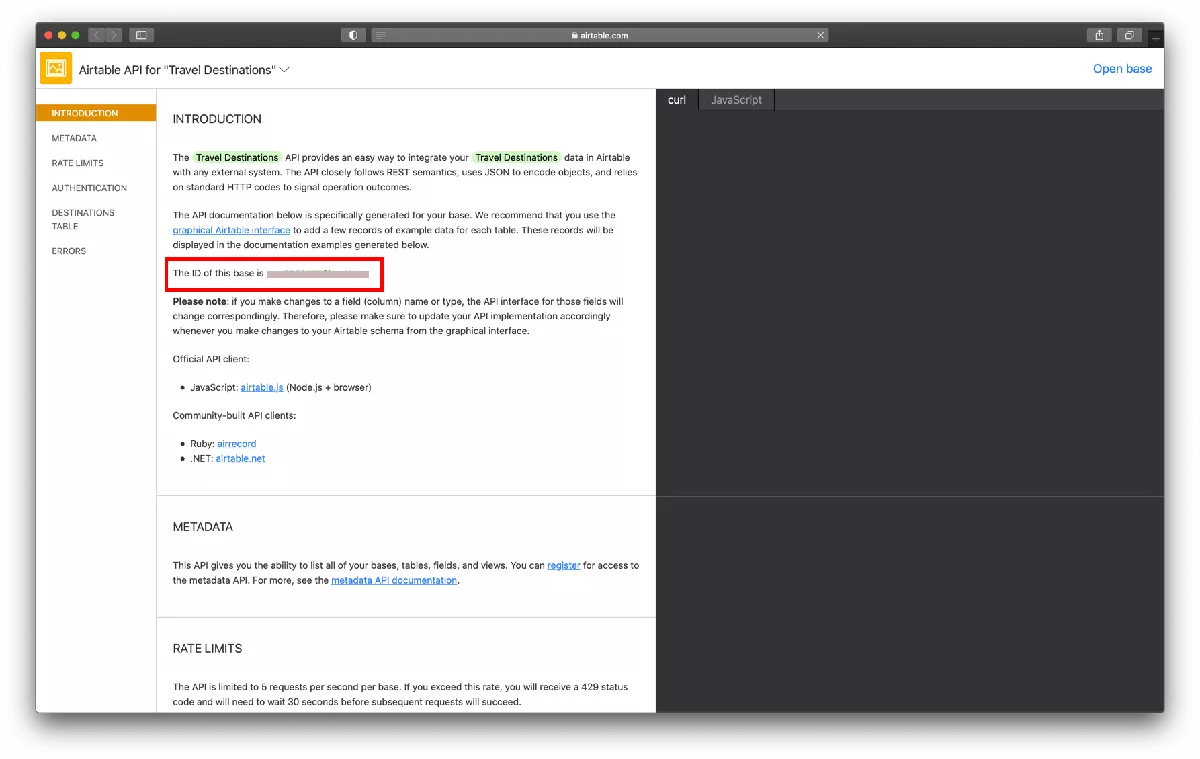1200x759 pixels.
Task: Click the yellow Airtable base icon
Action: coord(56,68)
